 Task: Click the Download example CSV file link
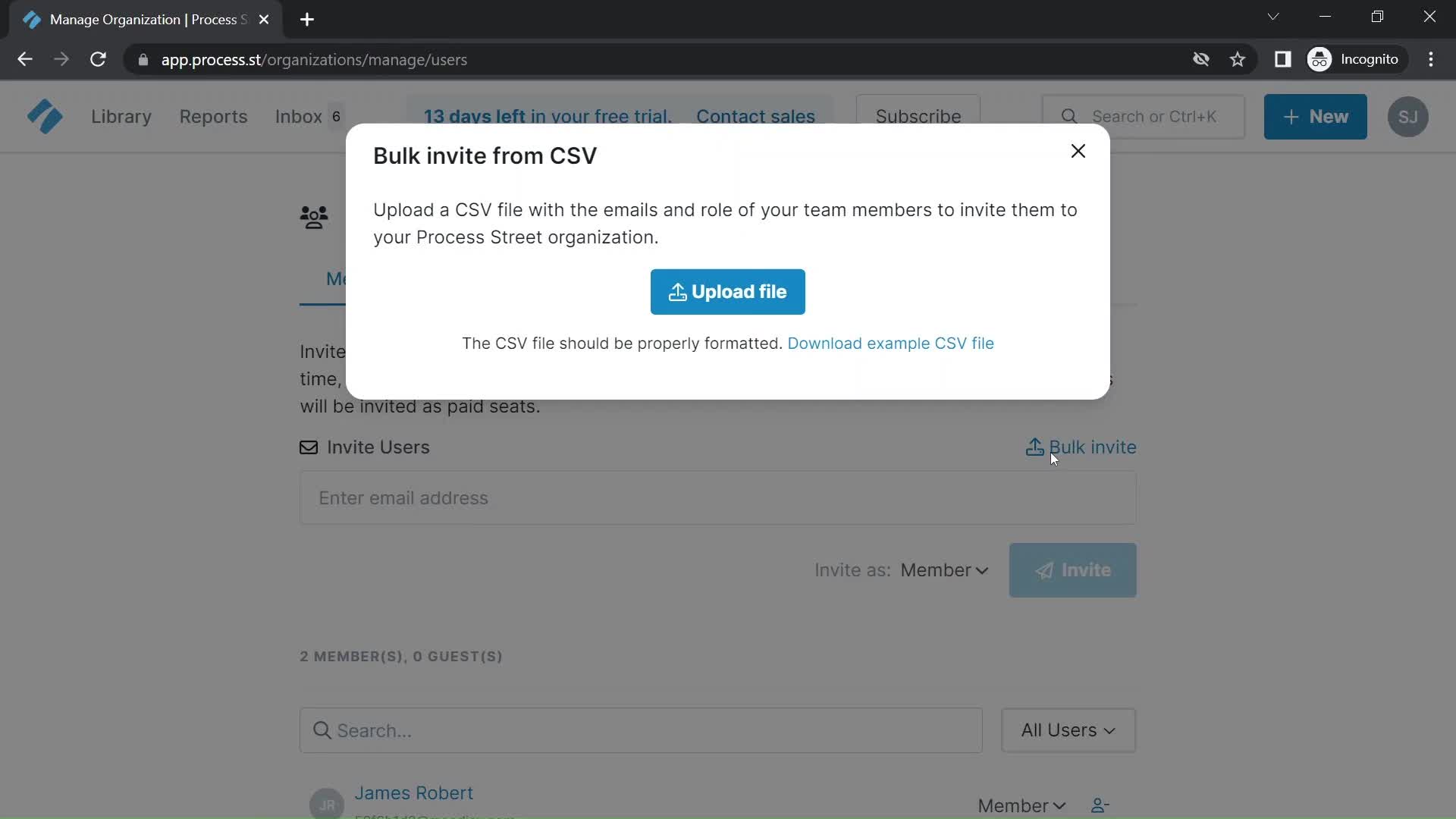[890, 343]
